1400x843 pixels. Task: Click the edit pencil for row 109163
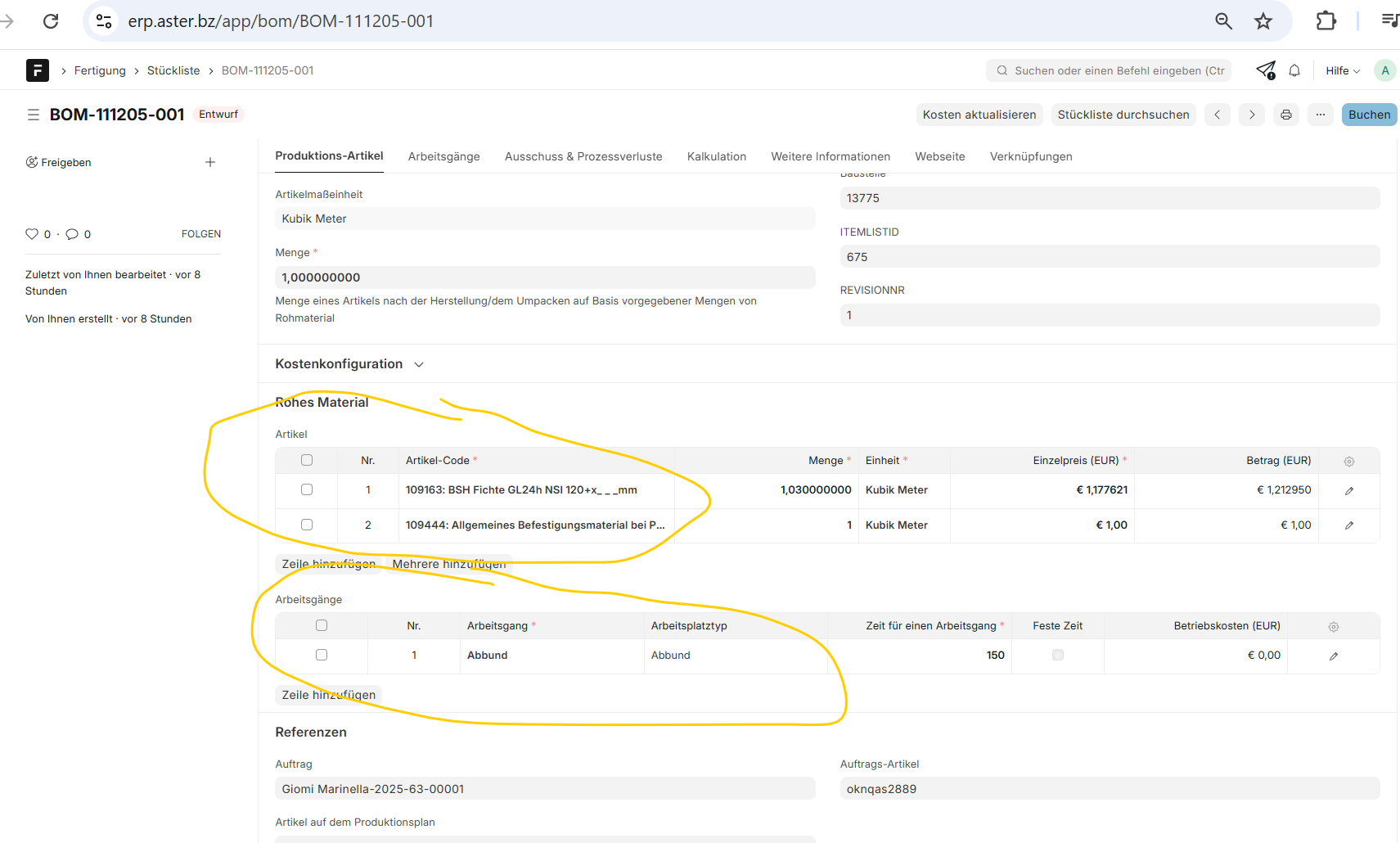(x=1348, y=490)
